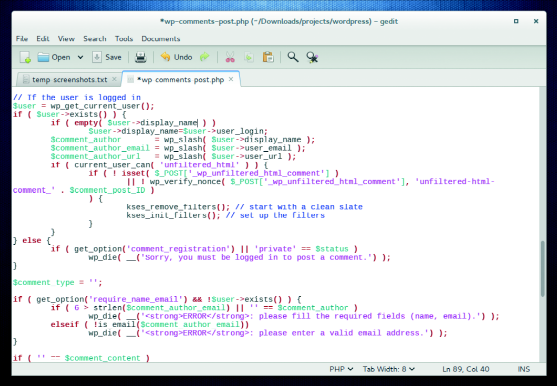Expand the recent files arrow beside Open
The width and height of the screenshot is (557, 386).
coord(81,57)
